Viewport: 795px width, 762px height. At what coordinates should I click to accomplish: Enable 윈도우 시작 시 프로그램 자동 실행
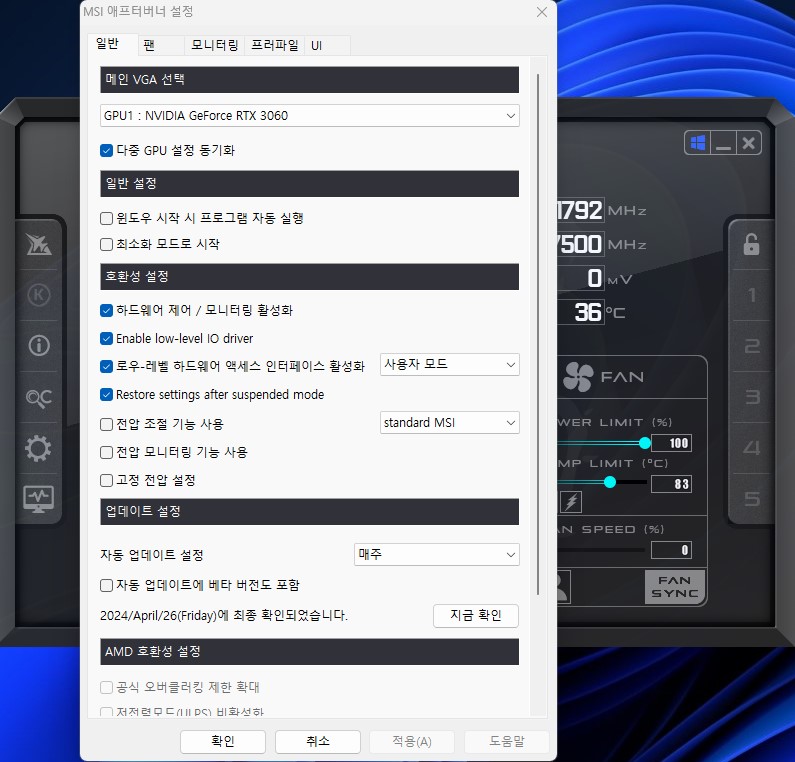106,219
